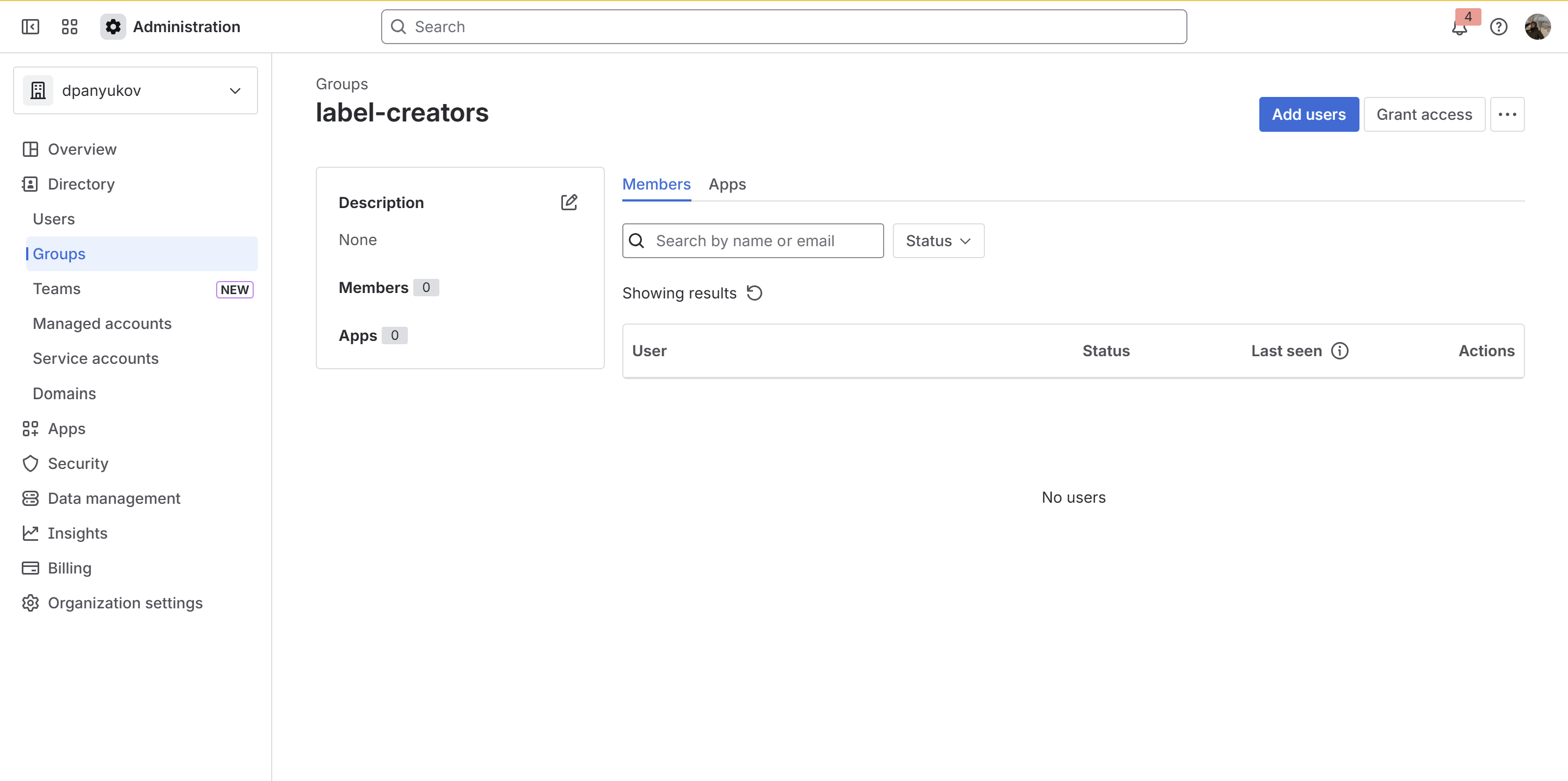Edit the group description pencil icon
Screen dimensions: 1568x781
tap(569, 202)
